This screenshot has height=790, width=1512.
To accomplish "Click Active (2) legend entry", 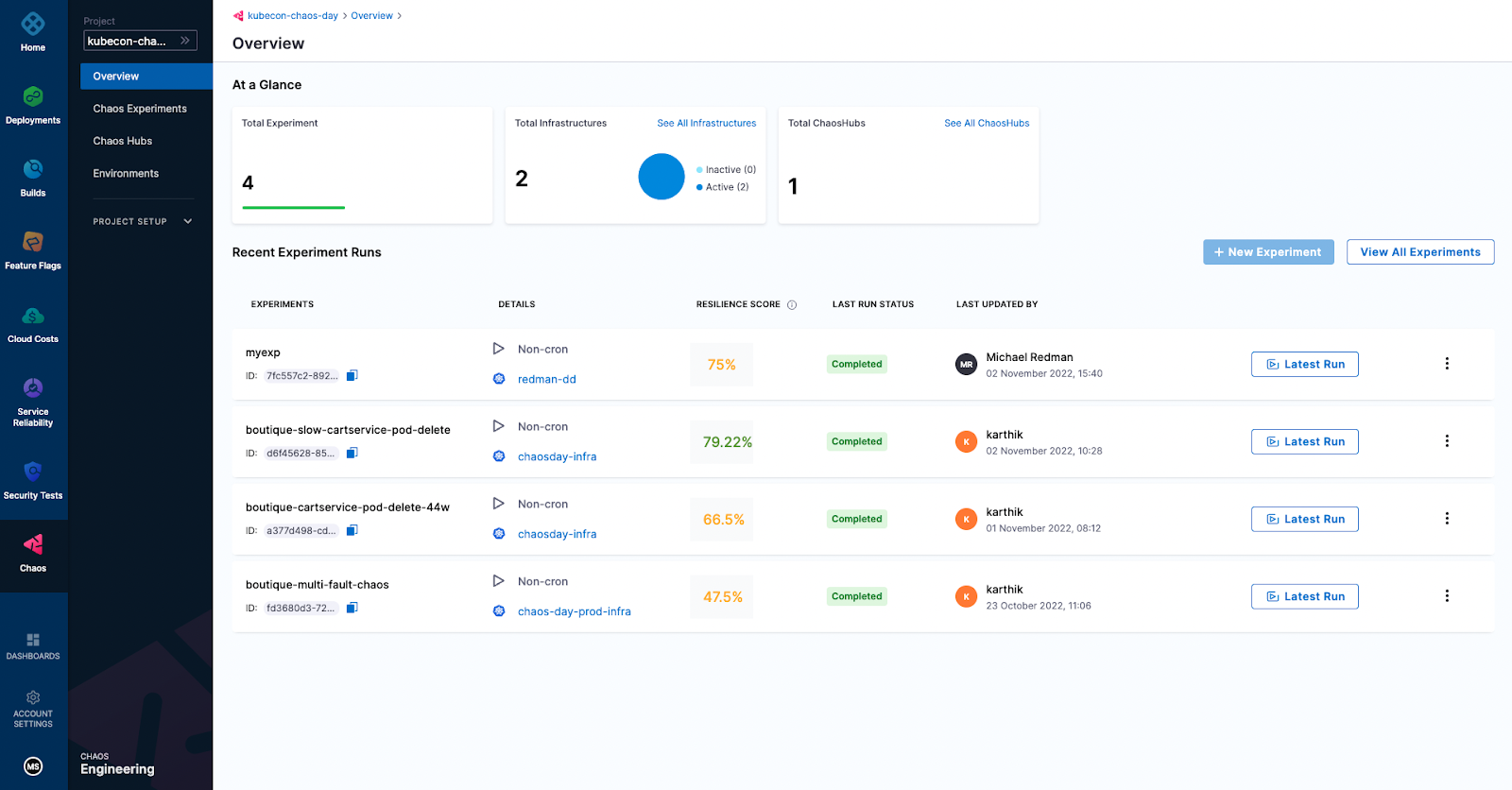I will coord(723,187).
